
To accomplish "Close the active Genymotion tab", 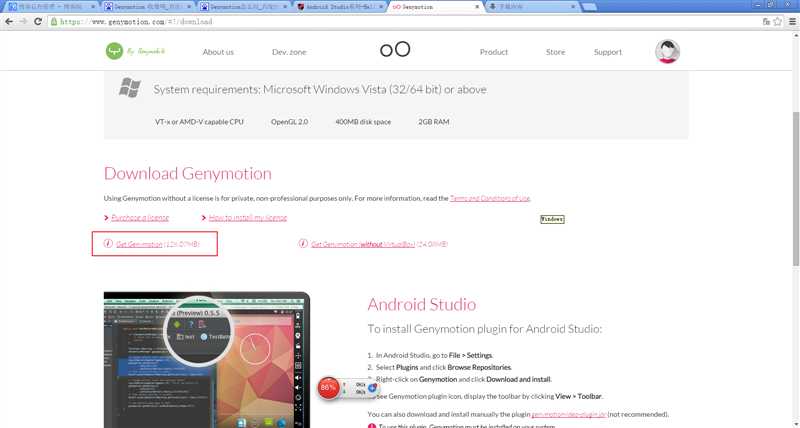I will pos(477,7).
